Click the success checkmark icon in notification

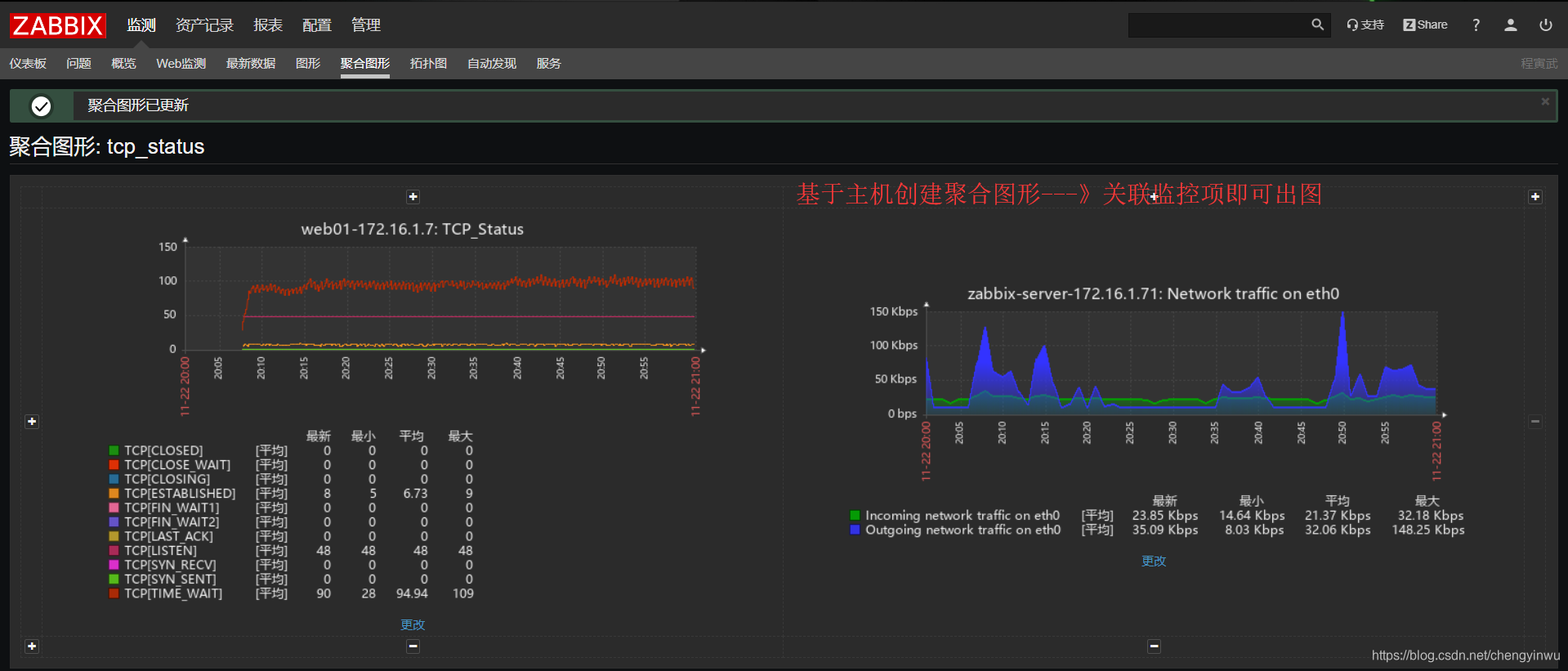coord(41,106)
